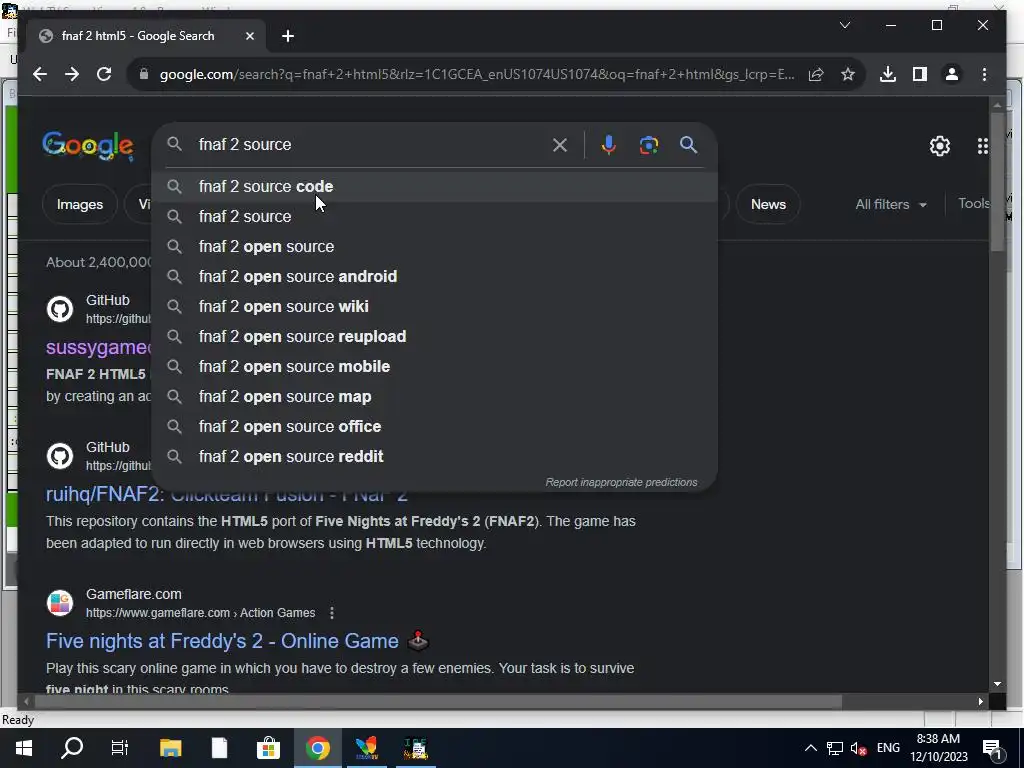This screenshot has width=1024, height=768.
Task: Open a new browser tab
Action: click(288, 37)
